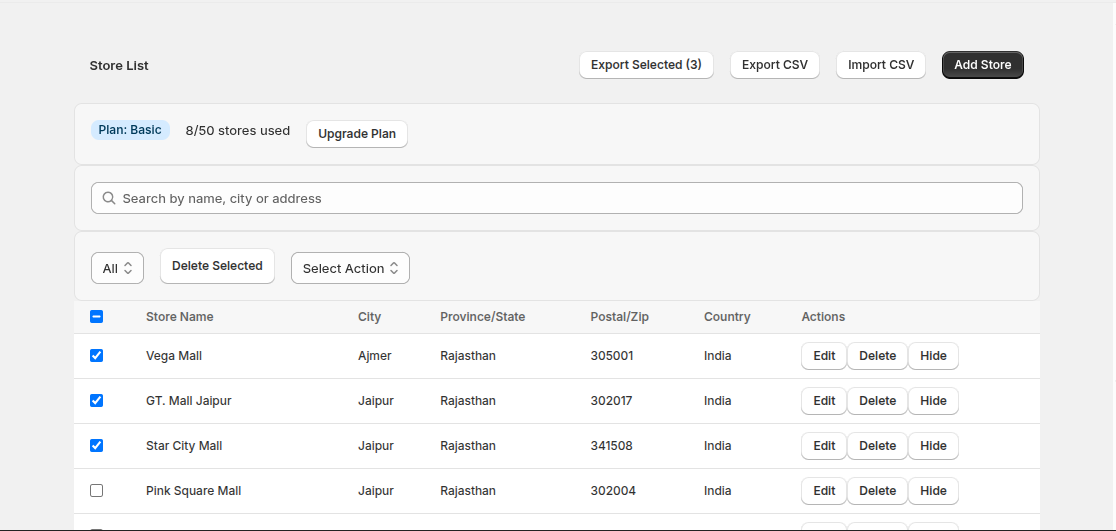This screenshot has width=1116, height=531.
Task: Click the Delete Selected button
Action: (x=217, y=266)
